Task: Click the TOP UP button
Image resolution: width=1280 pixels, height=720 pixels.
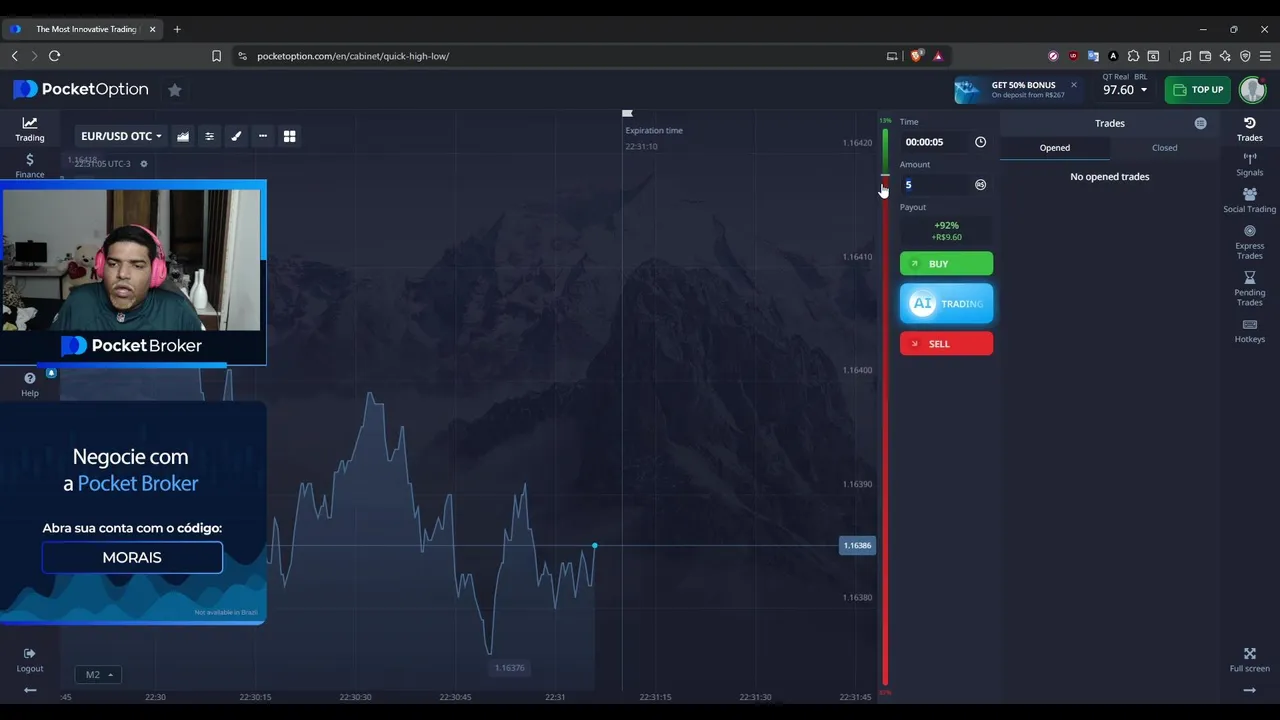Action: click(x=1198, y=89)
